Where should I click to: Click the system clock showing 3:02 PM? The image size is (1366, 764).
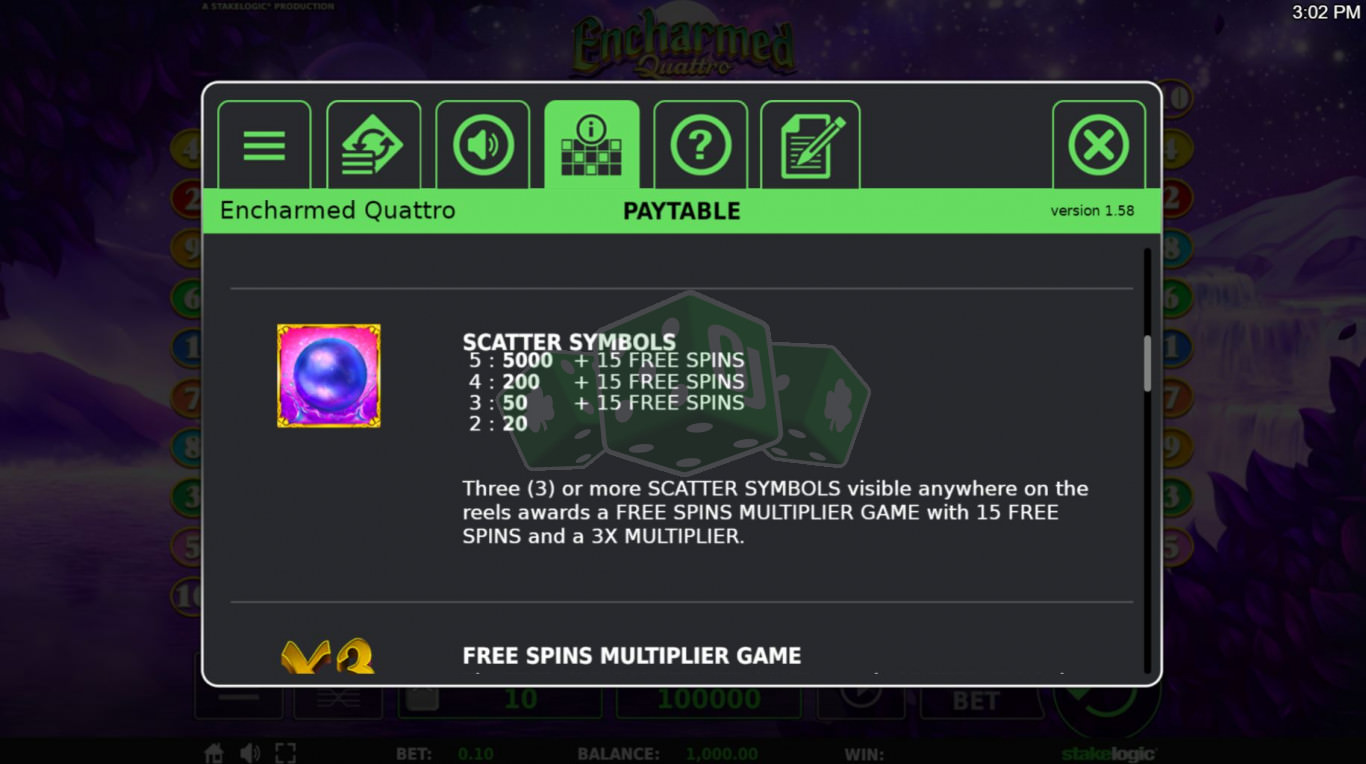click(x=1325, y=12)
